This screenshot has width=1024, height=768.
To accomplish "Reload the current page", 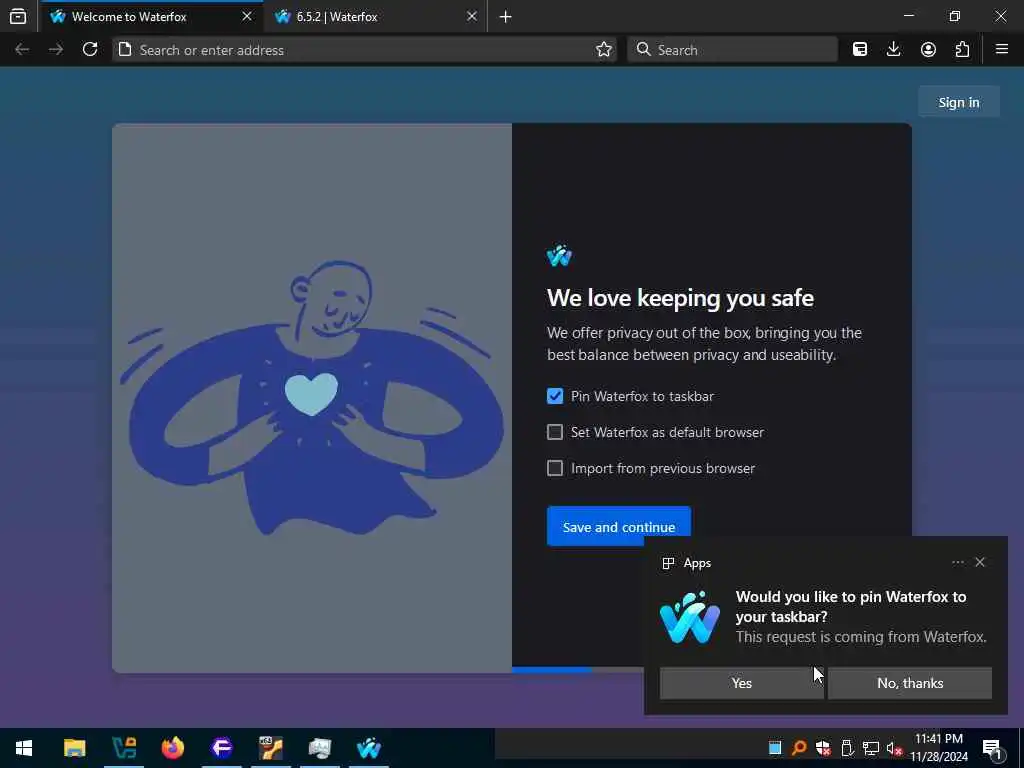I will coord(90,50).
